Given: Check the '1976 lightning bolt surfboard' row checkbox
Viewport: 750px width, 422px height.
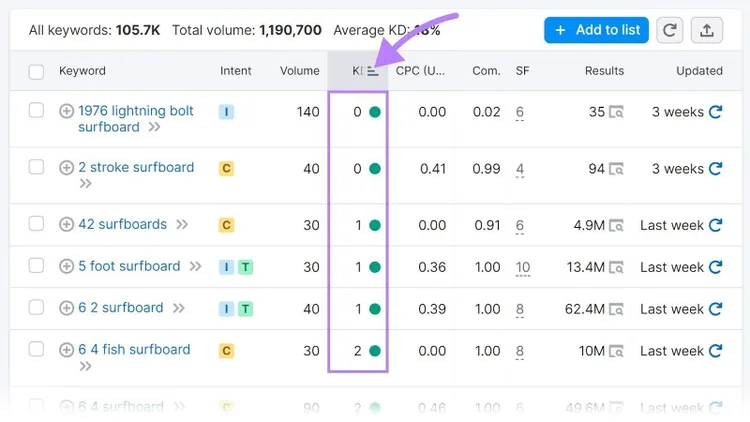Looking at the screenshot, I should (36, 110).
